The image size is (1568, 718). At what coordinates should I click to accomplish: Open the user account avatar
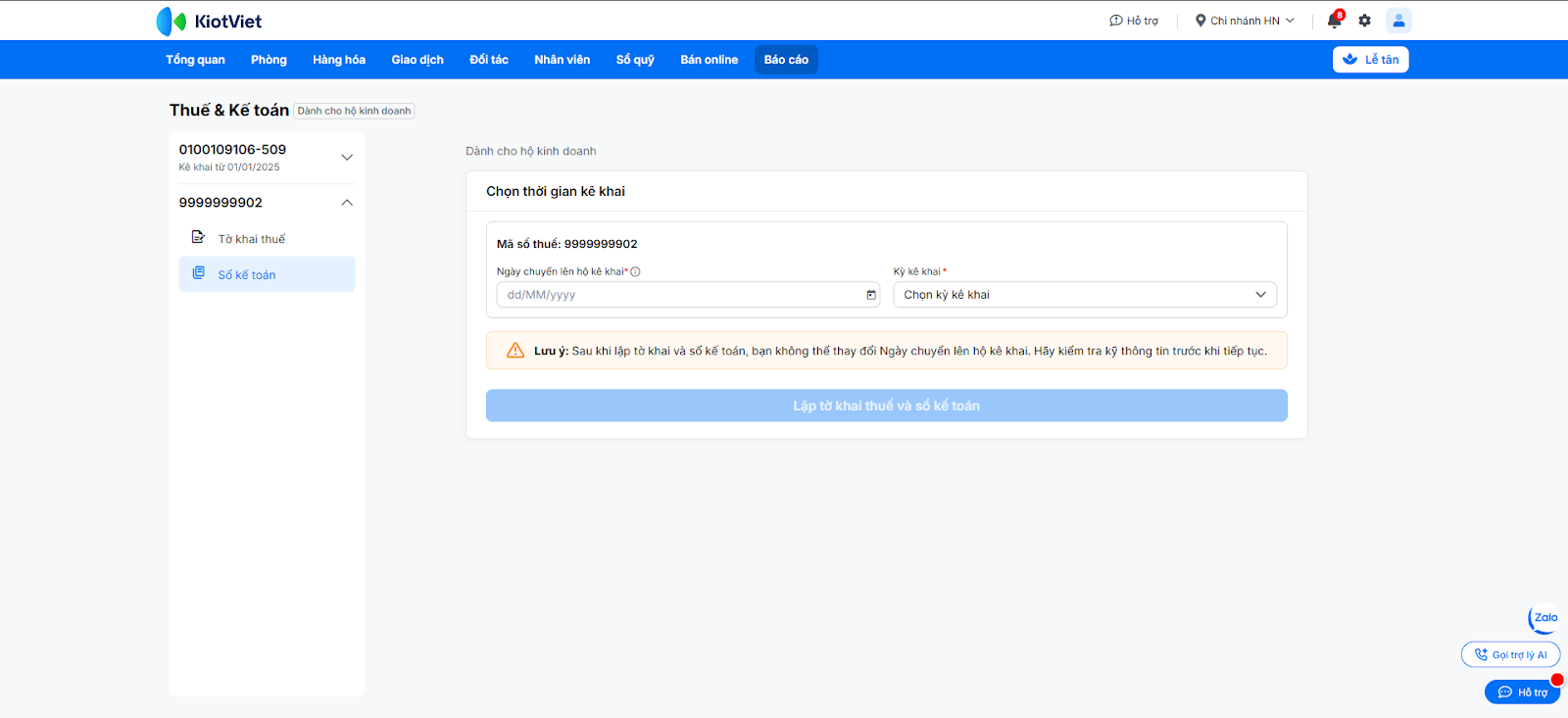(x=1398, y=21)
